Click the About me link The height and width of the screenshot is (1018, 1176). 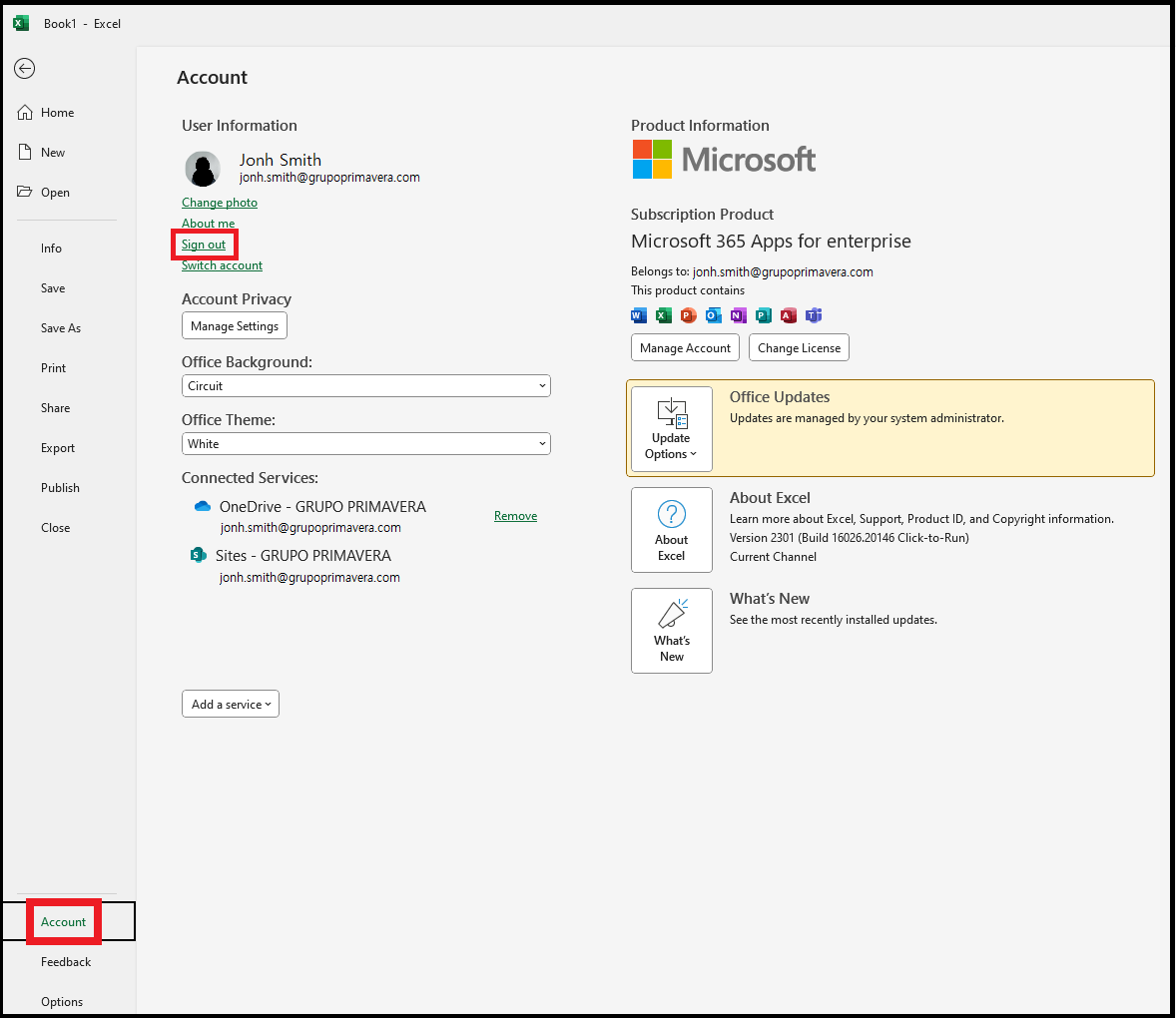click(x=208, y=224)
